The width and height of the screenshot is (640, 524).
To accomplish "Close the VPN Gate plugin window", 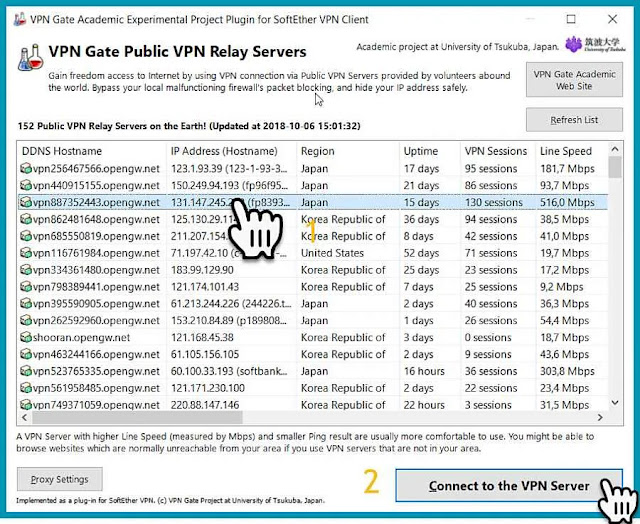I will tap(612, 19).
